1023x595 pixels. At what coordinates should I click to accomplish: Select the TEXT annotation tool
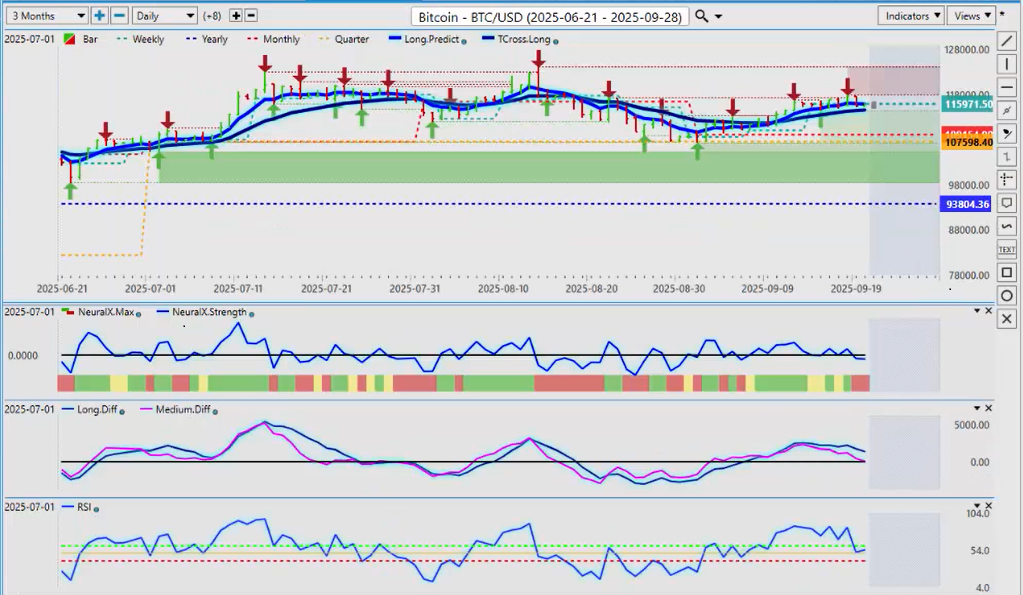click(x=1007, y=249)
